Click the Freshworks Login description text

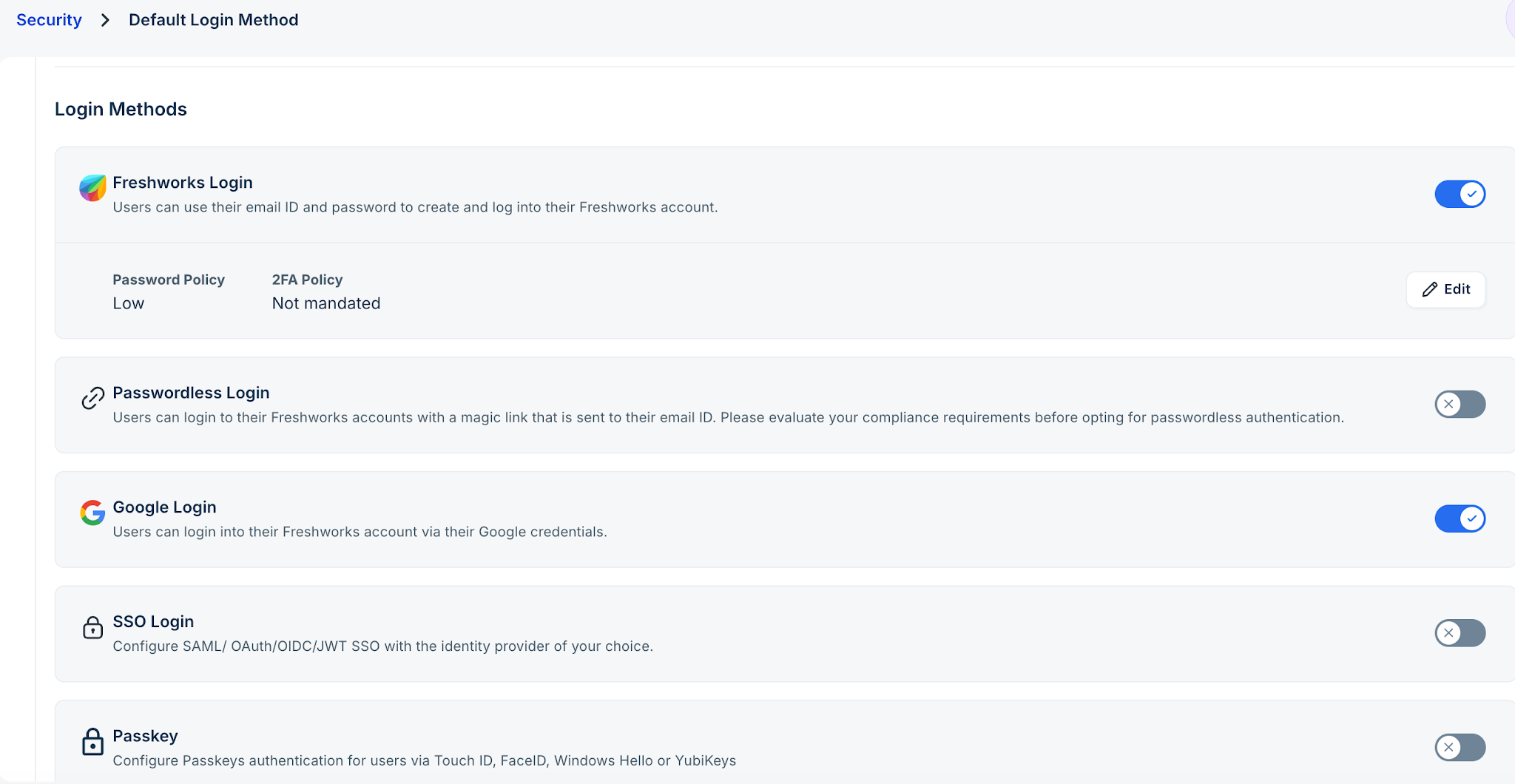click(415, 207)
